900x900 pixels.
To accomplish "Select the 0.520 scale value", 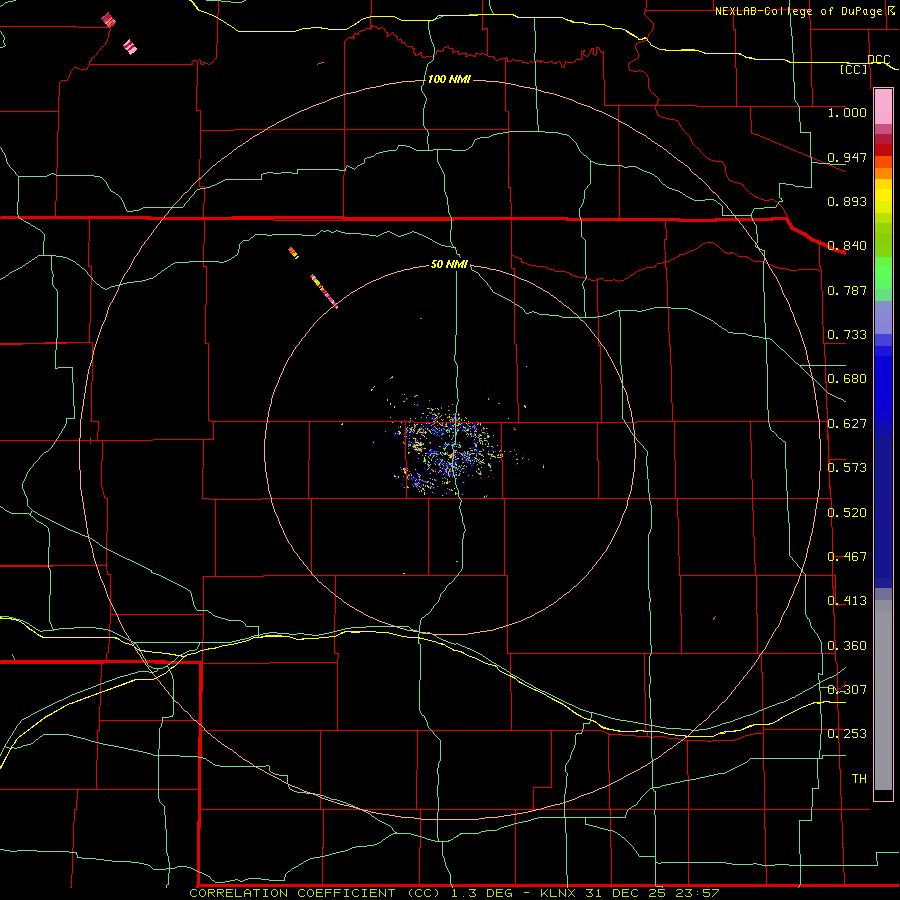I will tap(847, 513).
